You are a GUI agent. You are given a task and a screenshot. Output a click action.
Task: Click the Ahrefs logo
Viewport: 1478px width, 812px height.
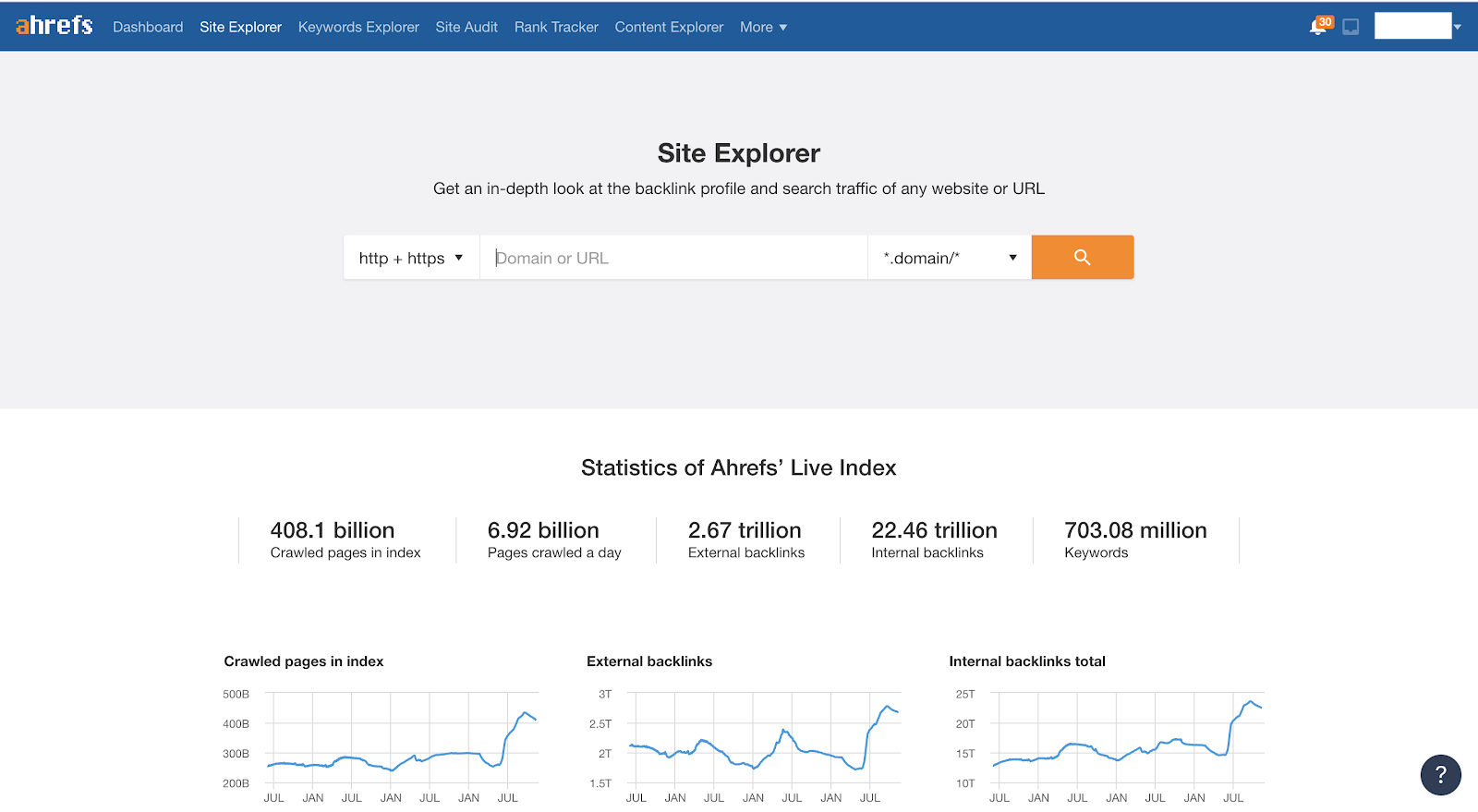tap(54, 26)
